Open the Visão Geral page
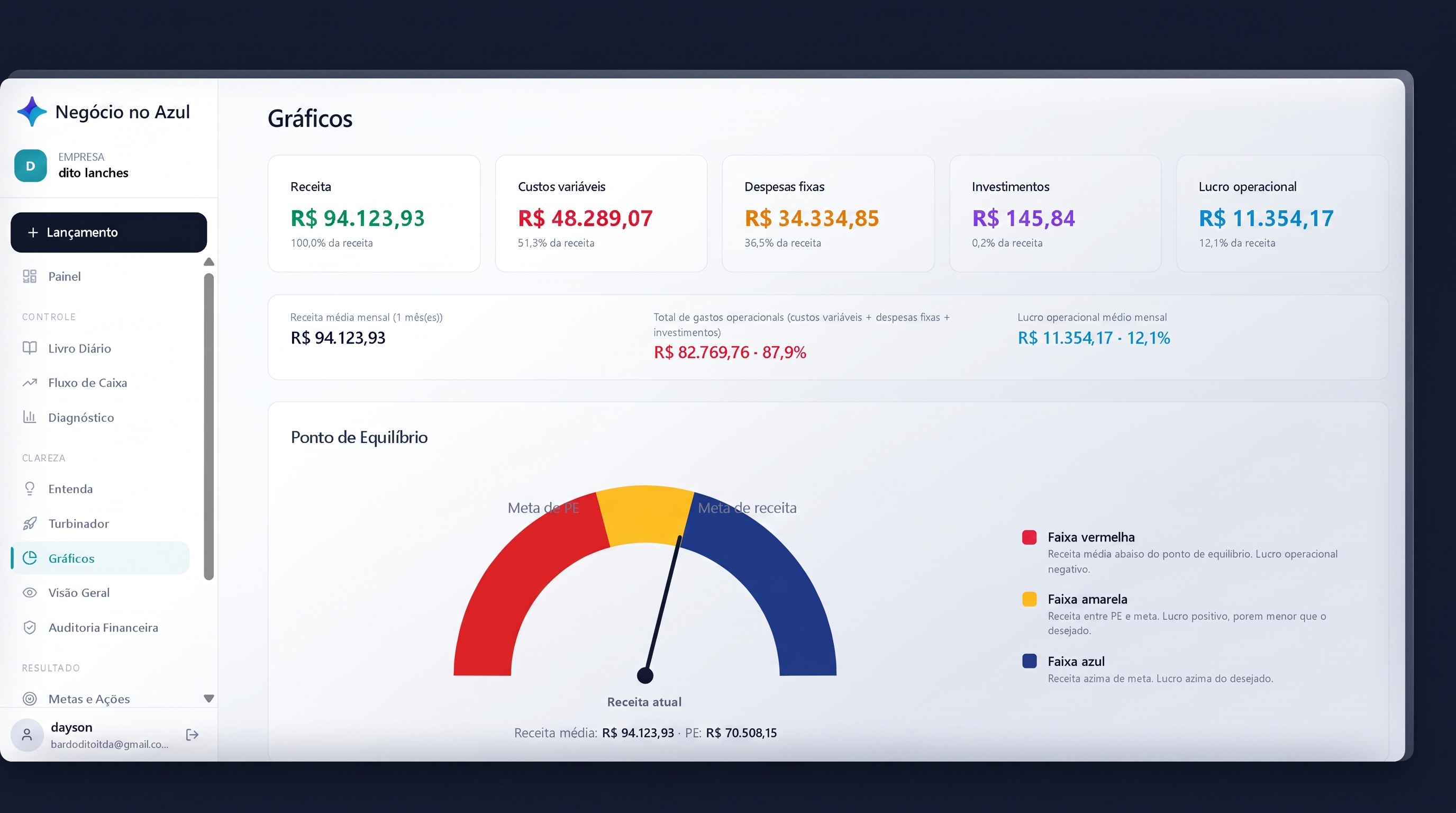Screen dimensions: 1456x813 (x=100, y=592)
